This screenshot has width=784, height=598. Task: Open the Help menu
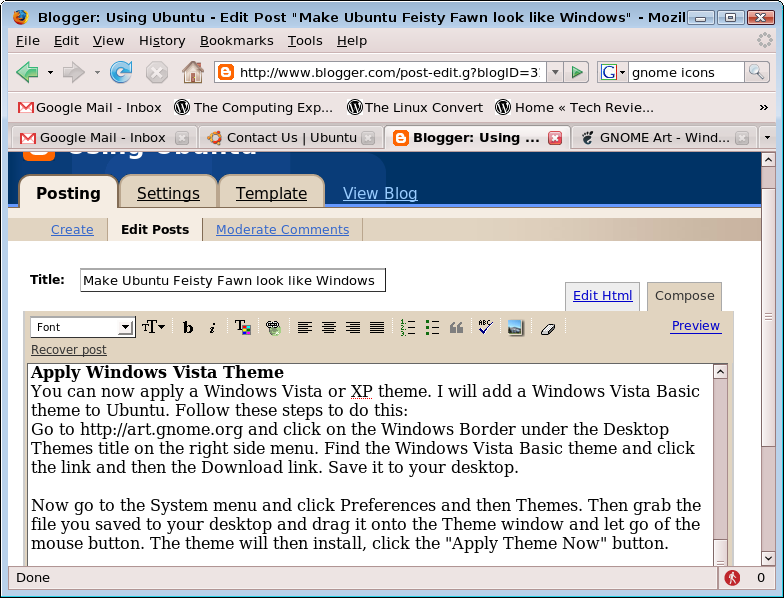tap(352, 40)
